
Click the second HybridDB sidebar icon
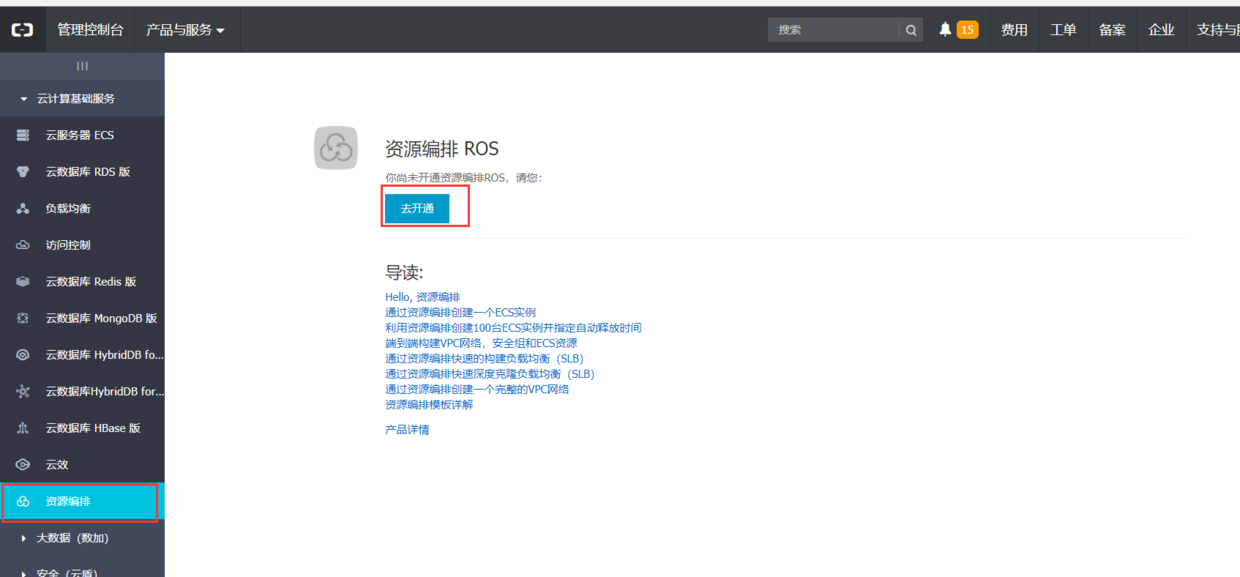23,392
